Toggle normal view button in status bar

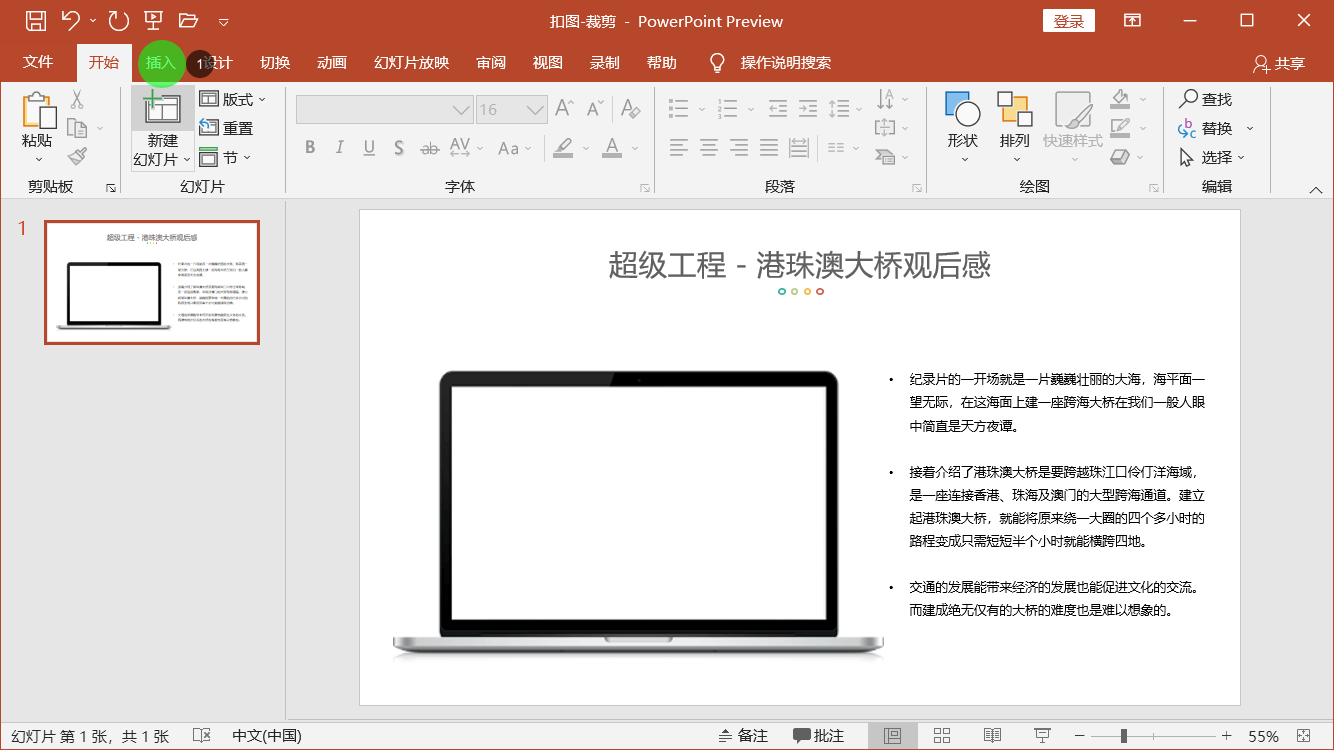click(x=892, y=736)
